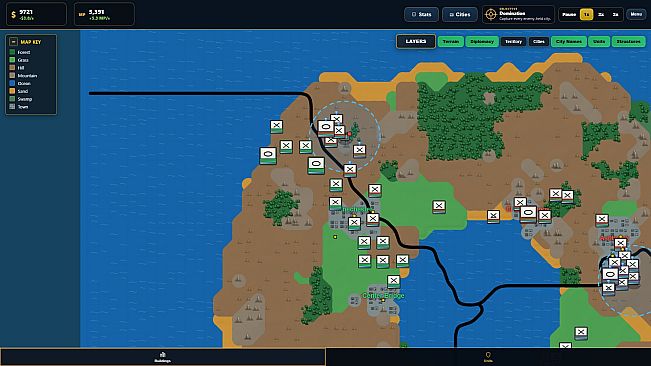Screen dimensions: 651x366
Task: Toggle the City Names layer
Action: click(x=568, y=41)
